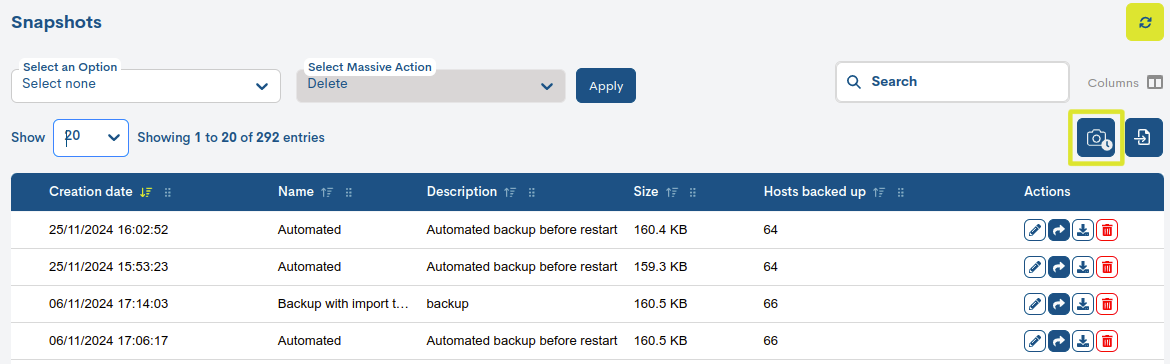Restore the 17:14:03 snapshot
This screenshot has height=364, width=1170.
1058,304
